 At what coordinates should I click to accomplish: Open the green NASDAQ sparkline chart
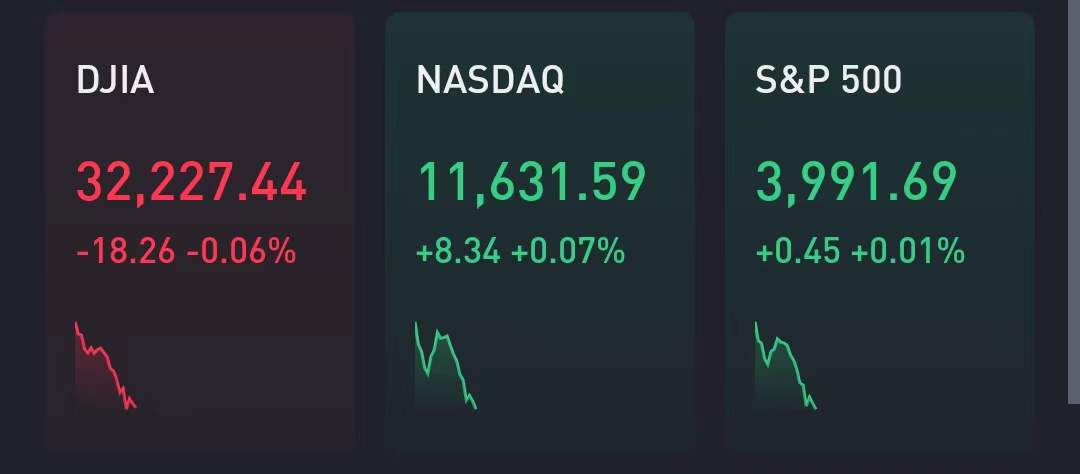tap(445, 366)
